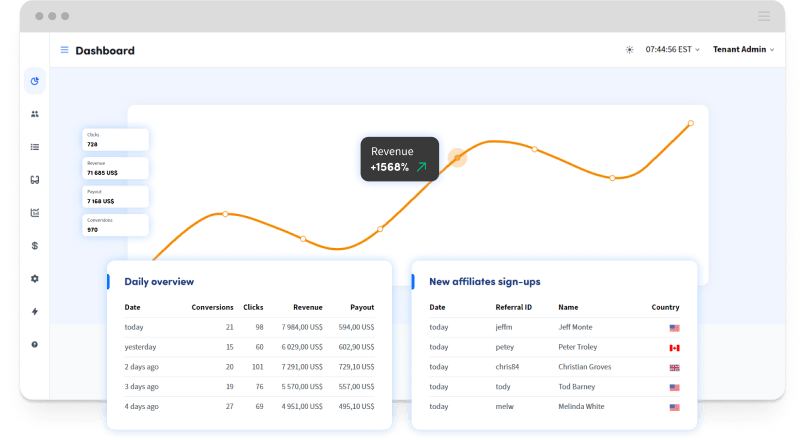This screenshot has width=805, height=440.
Task: Click the UK flag for Christian Groves
Action: (675, 368)
